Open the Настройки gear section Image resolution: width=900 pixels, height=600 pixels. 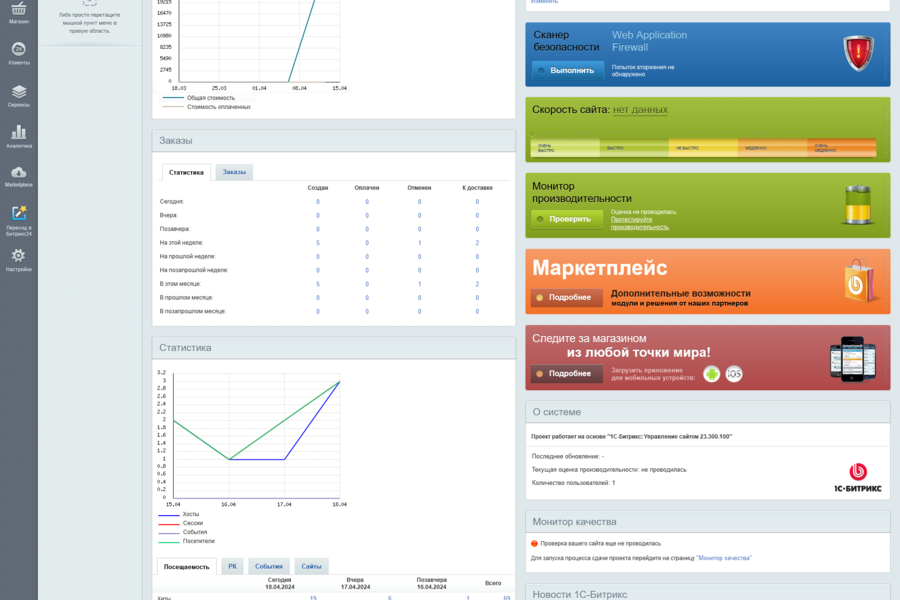pyautogui.click(x=18, y=260)
